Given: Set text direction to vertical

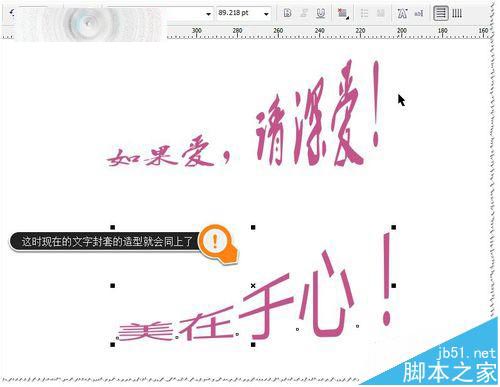Looking at the screenshot, I should click(x=457, y=13).
